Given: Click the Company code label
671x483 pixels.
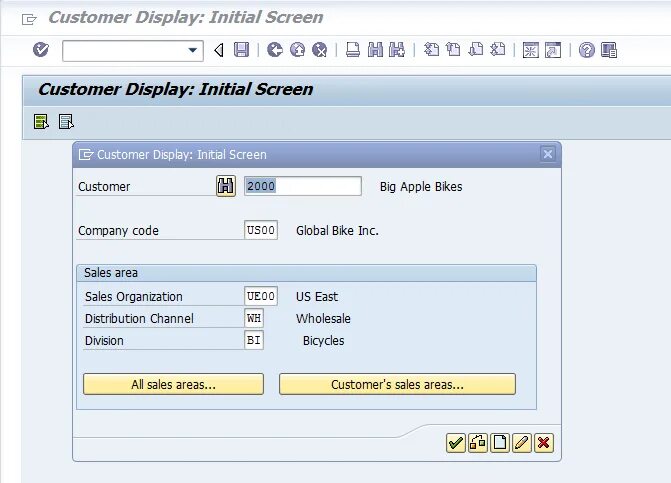Looking at the screenshot, I should [119, 231].
